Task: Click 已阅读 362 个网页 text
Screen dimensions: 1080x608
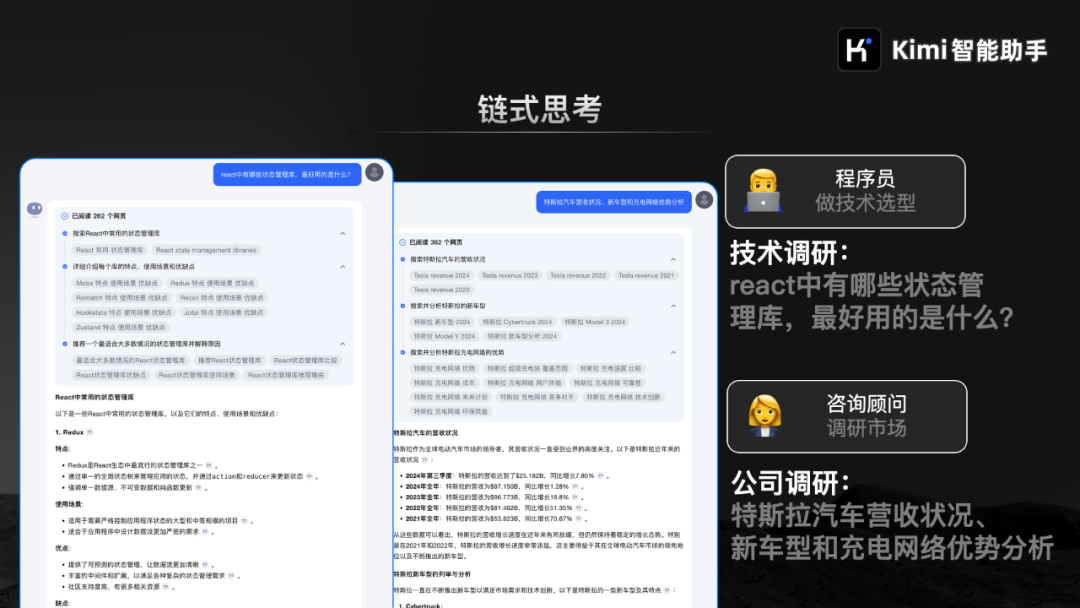Action: click(436, 242)
